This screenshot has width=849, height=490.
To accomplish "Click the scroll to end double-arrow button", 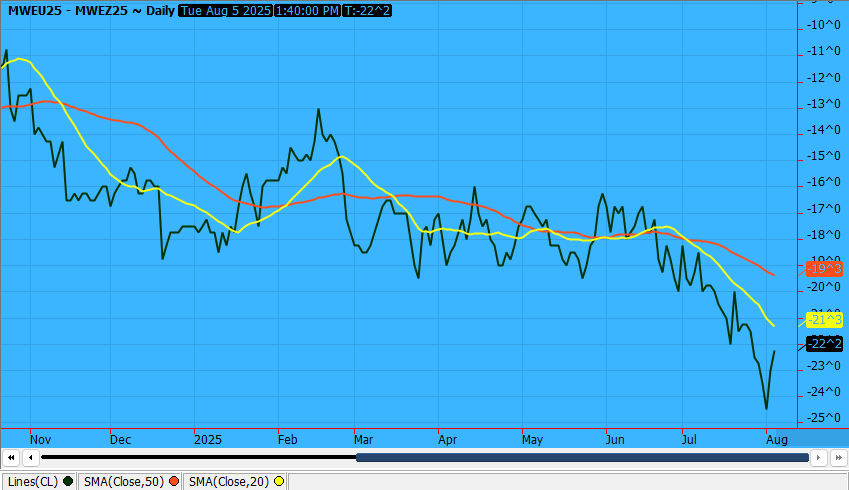I will (x=838, y=457).
